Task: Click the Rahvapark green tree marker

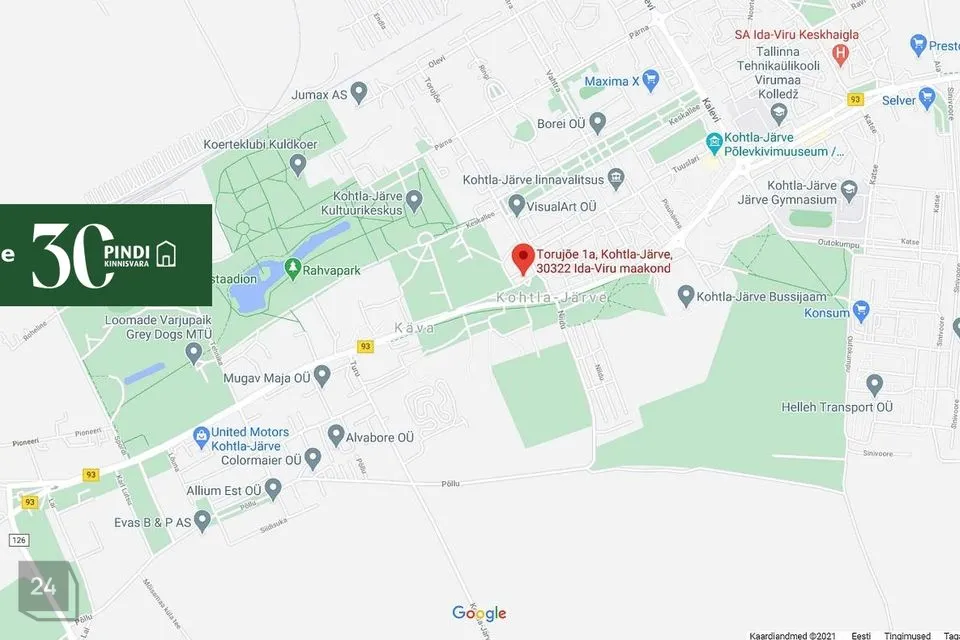Action: tap(293, 269)
